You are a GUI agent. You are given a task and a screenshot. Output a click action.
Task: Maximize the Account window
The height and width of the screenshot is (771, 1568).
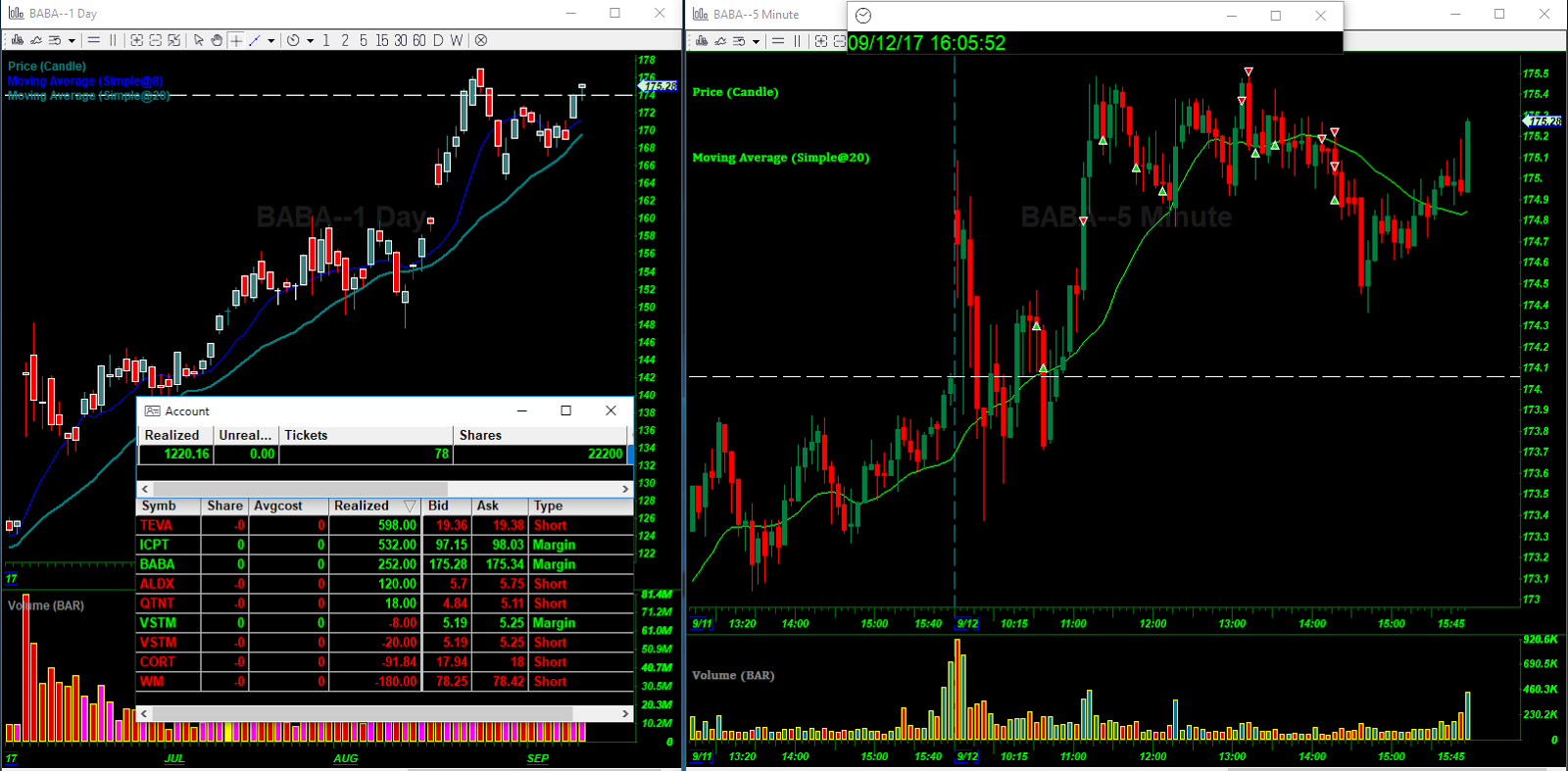point(565,411)
